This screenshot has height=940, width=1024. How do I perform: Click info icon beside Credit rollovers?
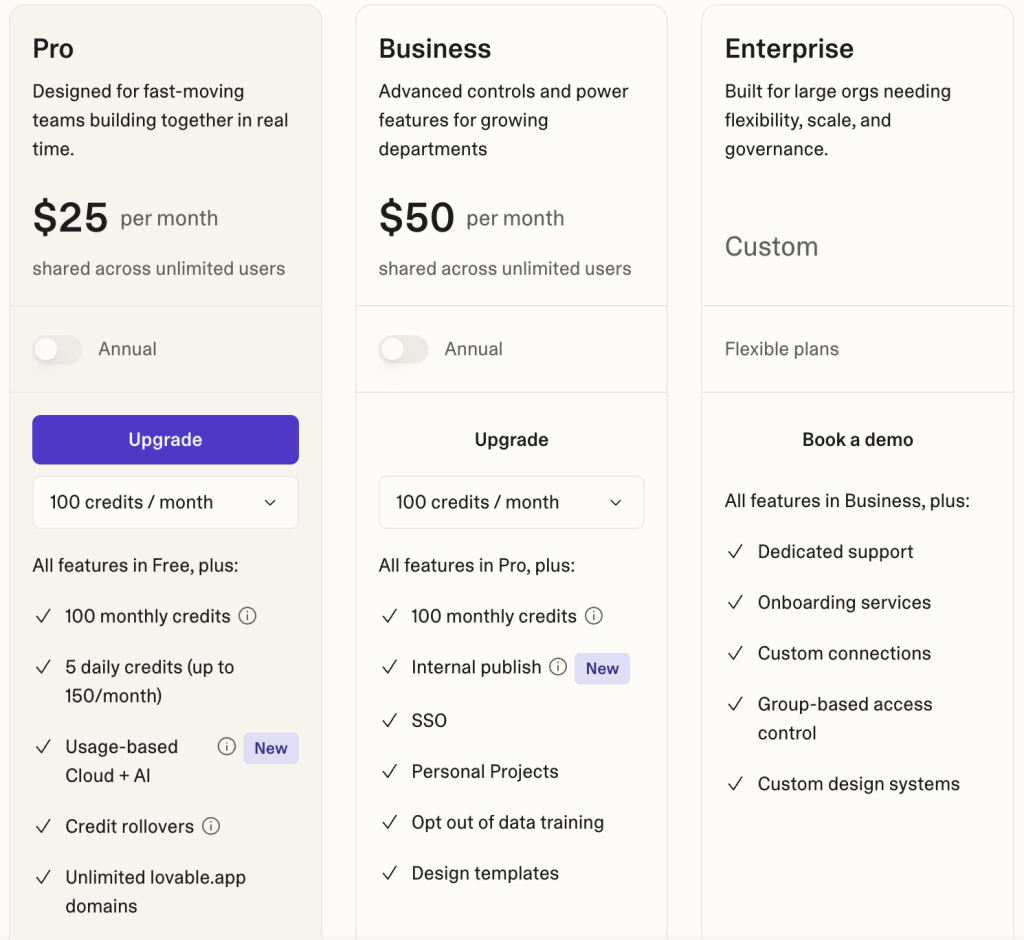[211, 826]
